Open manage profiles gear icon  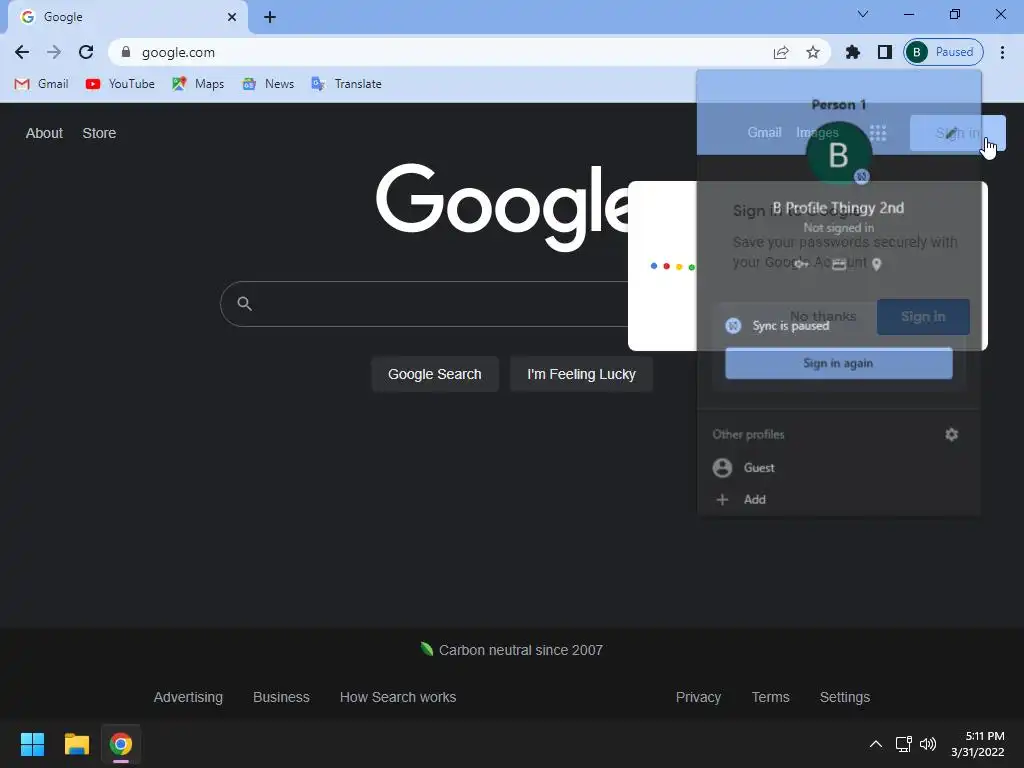point(952,434)
